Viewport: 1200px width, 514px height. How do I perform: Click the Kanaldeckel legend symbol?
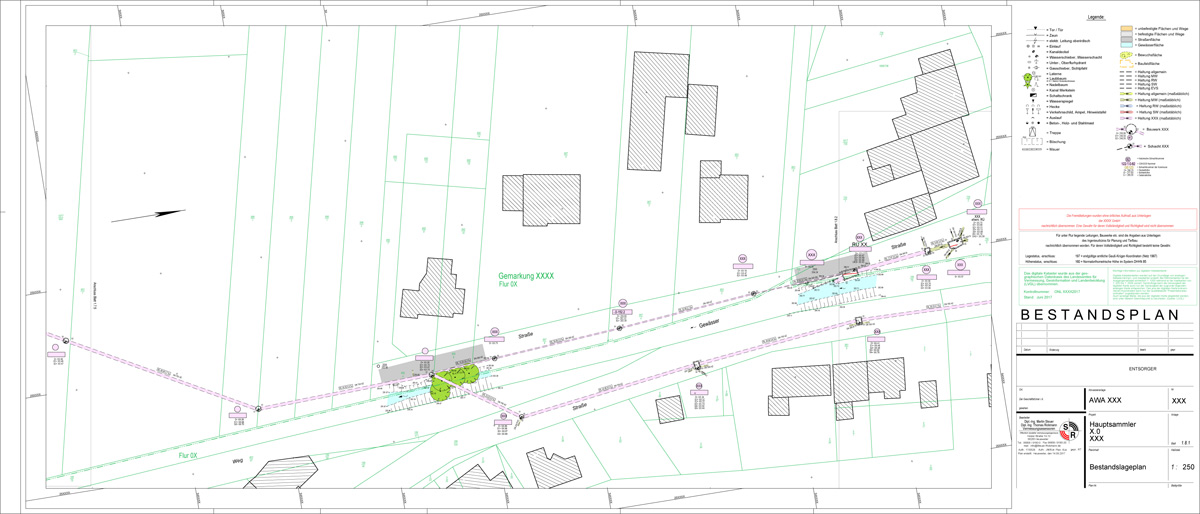point(1033,51)
